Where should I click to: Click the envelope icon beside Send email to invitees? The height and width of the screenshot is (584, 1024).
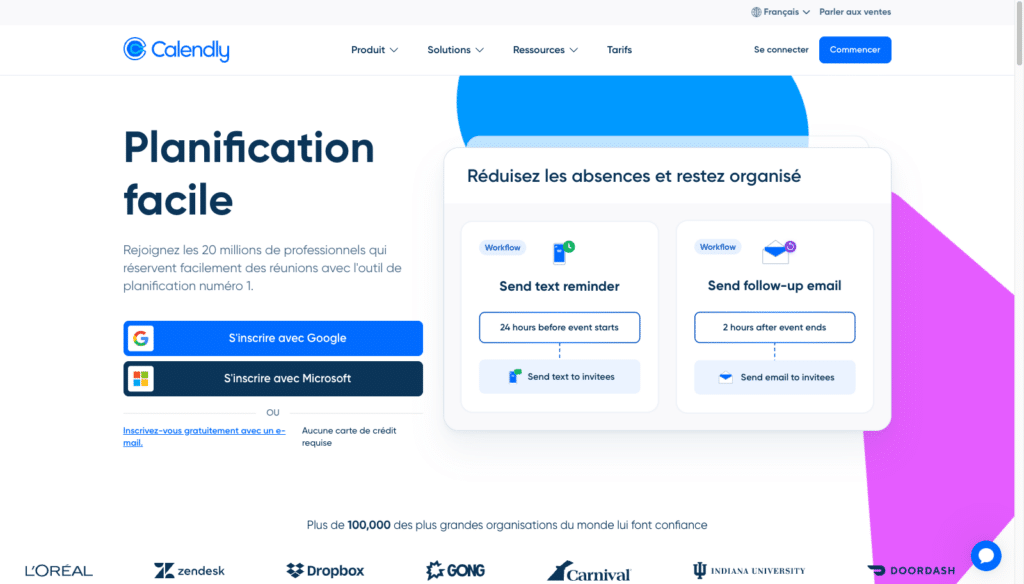point(726,378)
